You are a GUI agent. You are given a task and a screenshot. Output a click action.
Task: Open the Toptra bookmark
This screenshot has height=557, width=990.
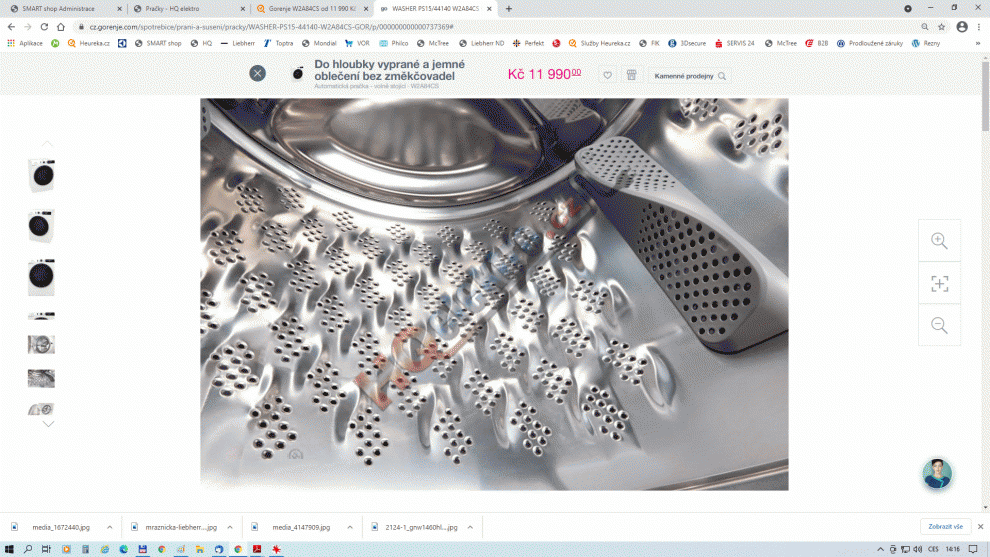278,44
